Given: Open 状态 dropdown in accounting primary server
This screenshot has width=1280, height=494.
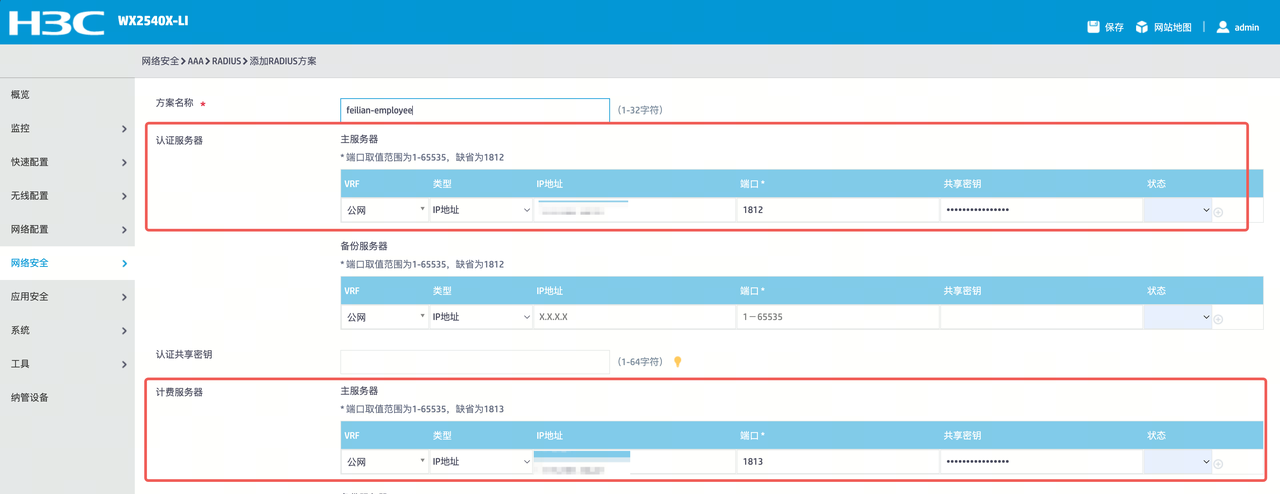Looking at the screenshot, I should (x=1177, y=462).
